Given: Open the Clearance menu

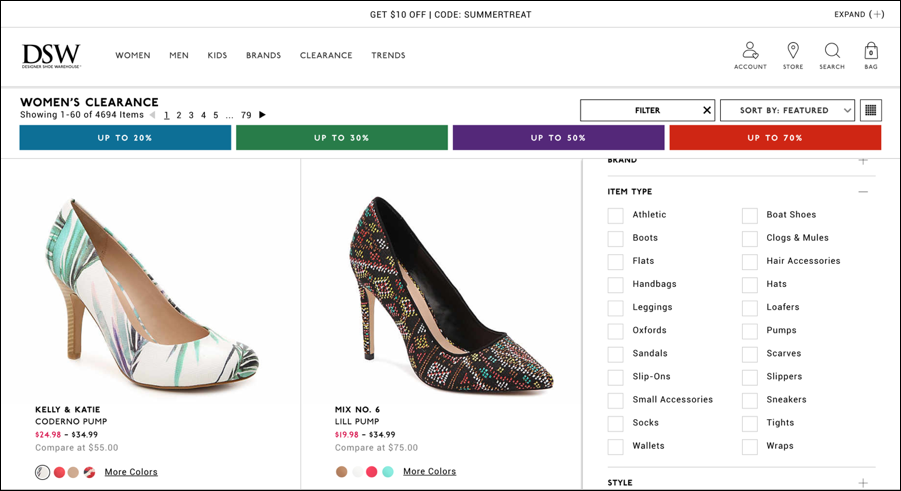Looking at the screenshot, I should click(326, 55).
